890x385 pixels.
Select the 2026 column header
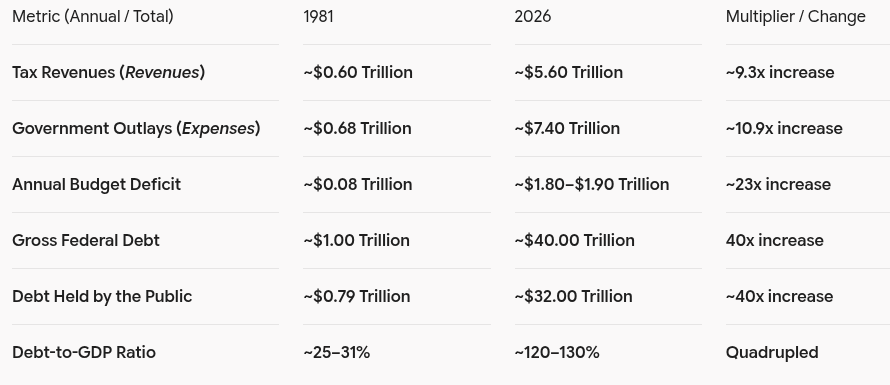(532, 16)
